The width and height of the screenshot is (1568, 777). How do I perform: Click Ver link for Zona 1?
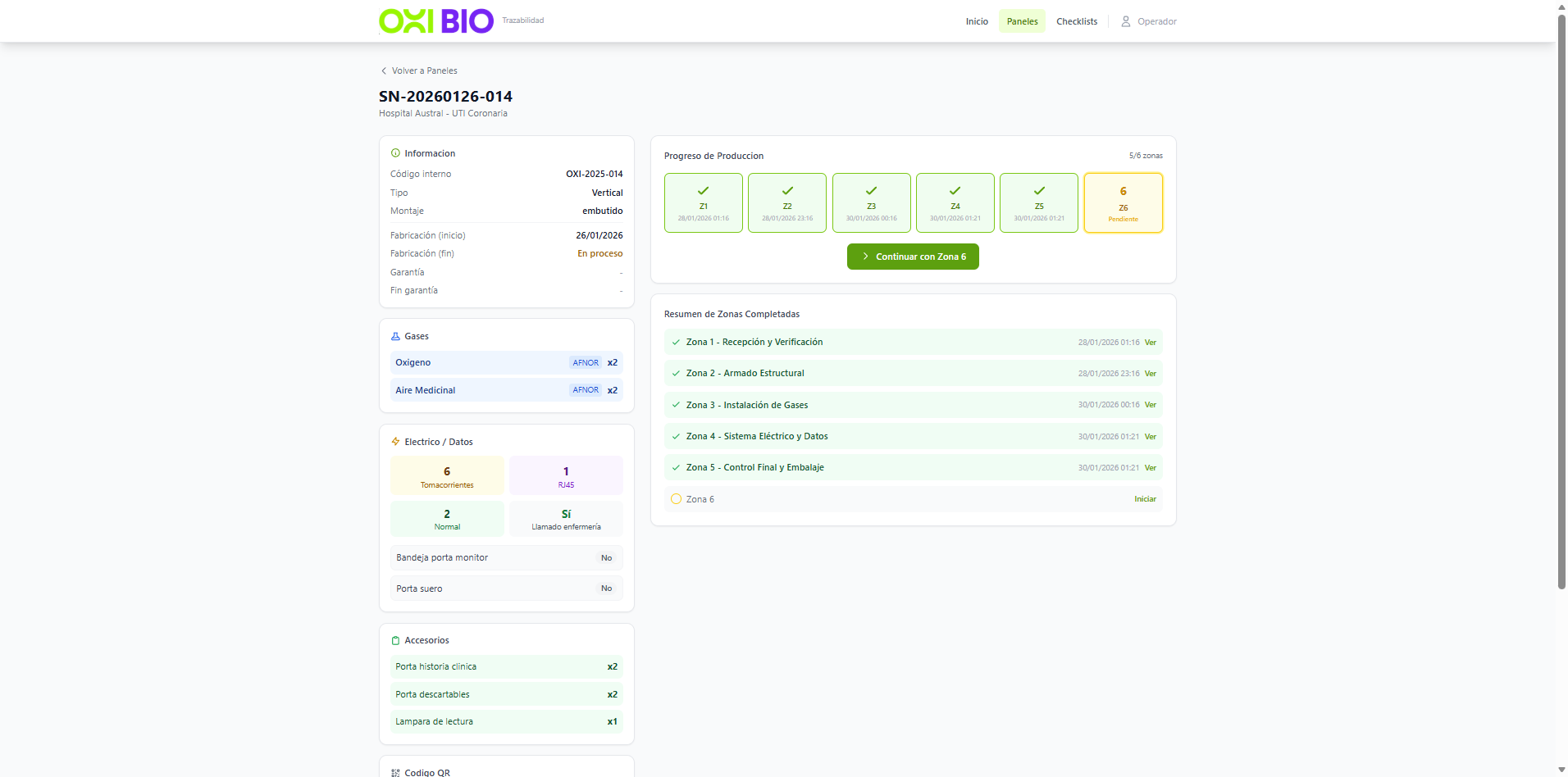[x=1151, y=343]
